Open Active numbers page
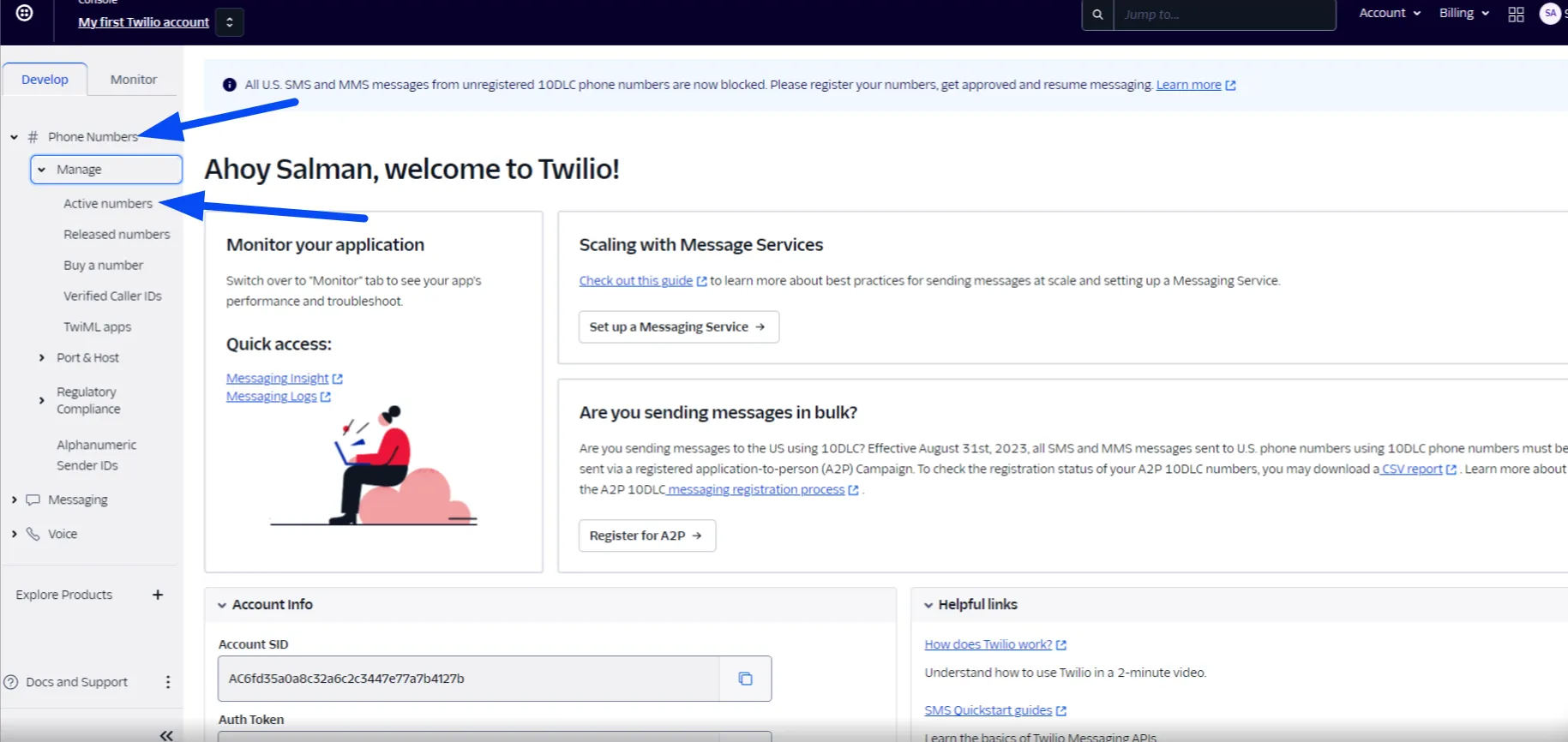Screen dimensions: 1568x742 [x=108, y=203]
